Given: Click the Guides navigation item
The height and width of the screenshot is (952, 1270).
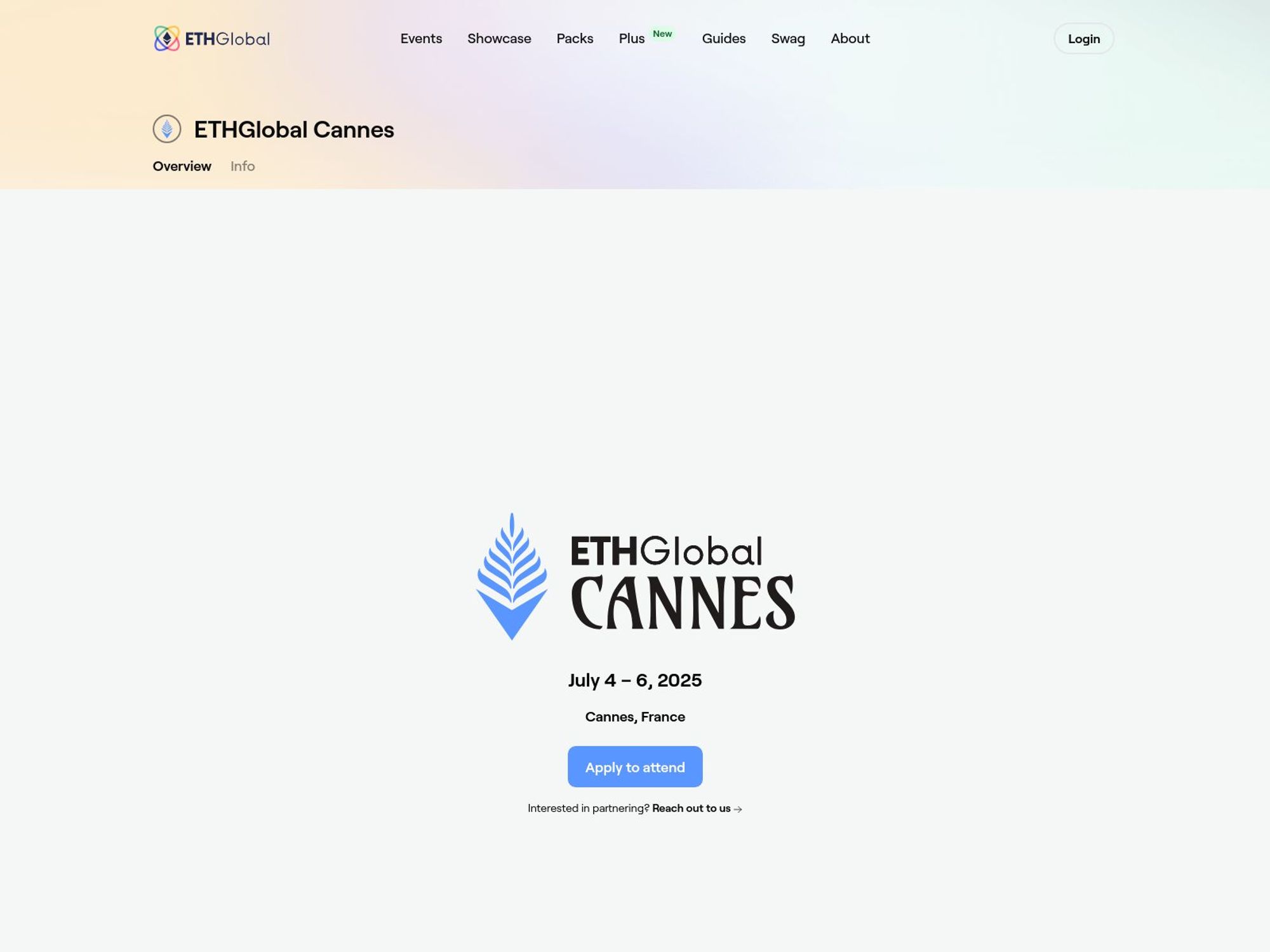Looking at the screenshot, I should [x=724, y=38].
